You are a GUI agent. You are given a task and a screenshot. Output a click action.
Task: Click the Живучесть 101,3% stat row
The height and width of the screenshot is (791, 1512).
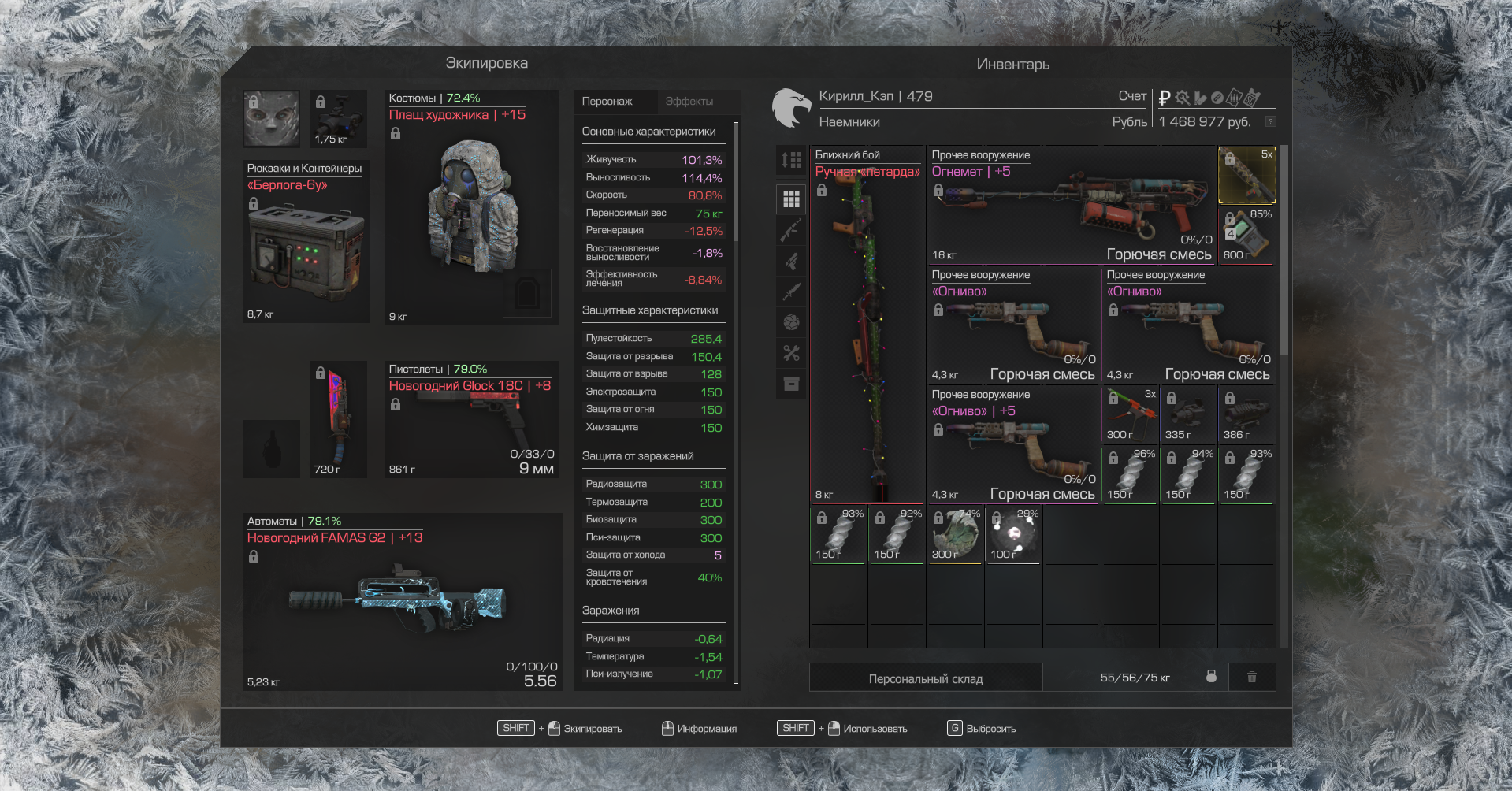coord(653,160)
